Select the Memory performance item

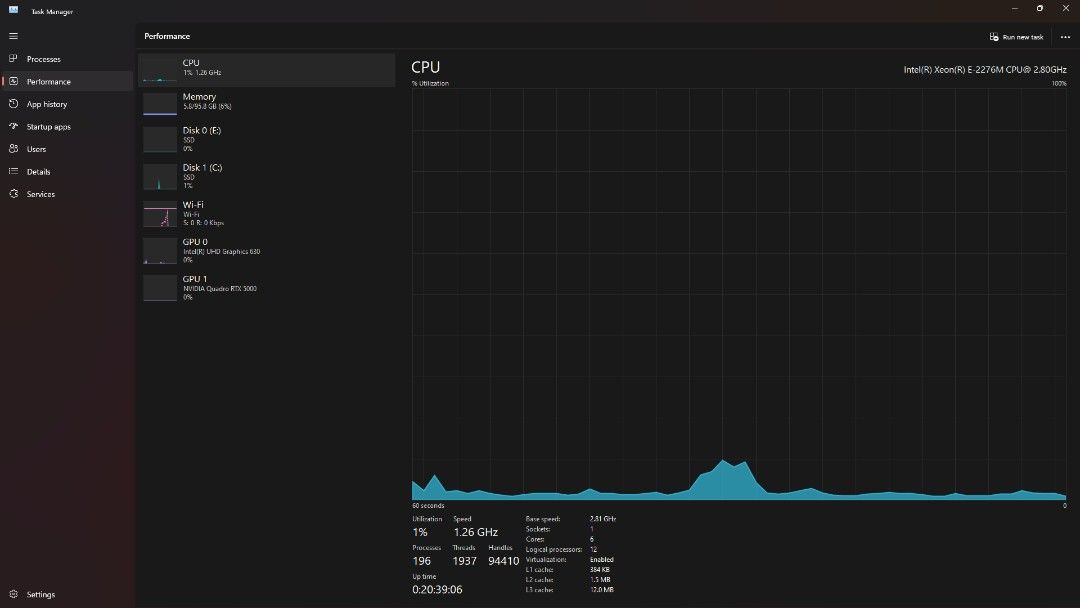click(x=266, y=102)
